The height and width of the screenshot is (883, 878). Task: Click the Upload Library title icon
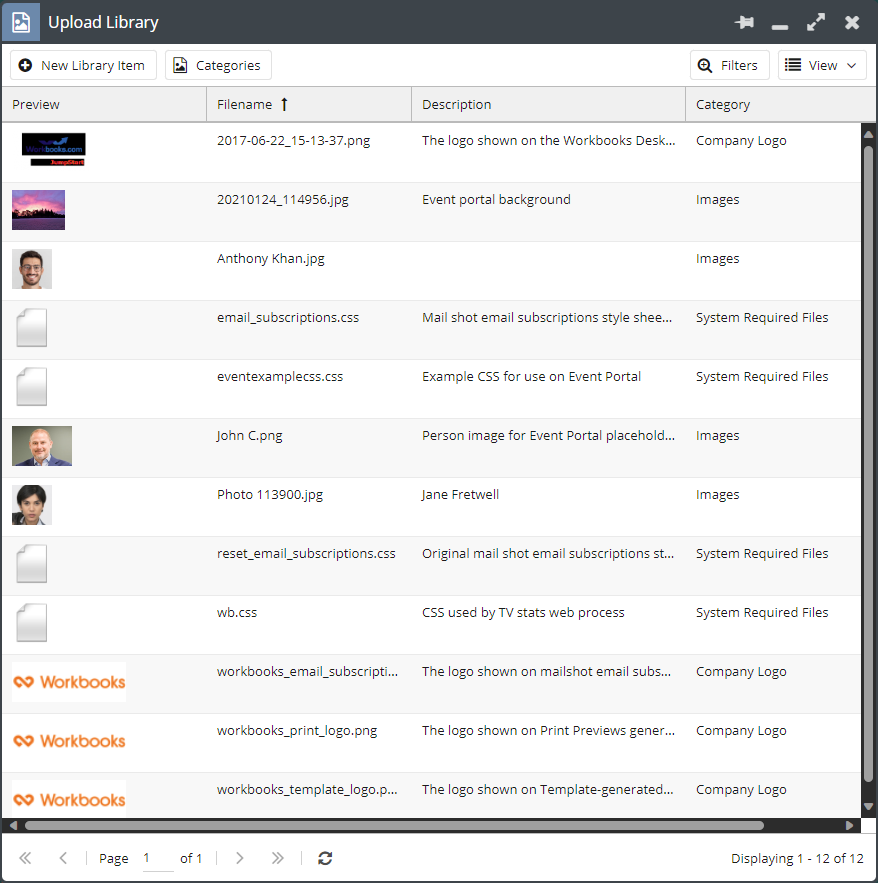[x=21, y=22]
